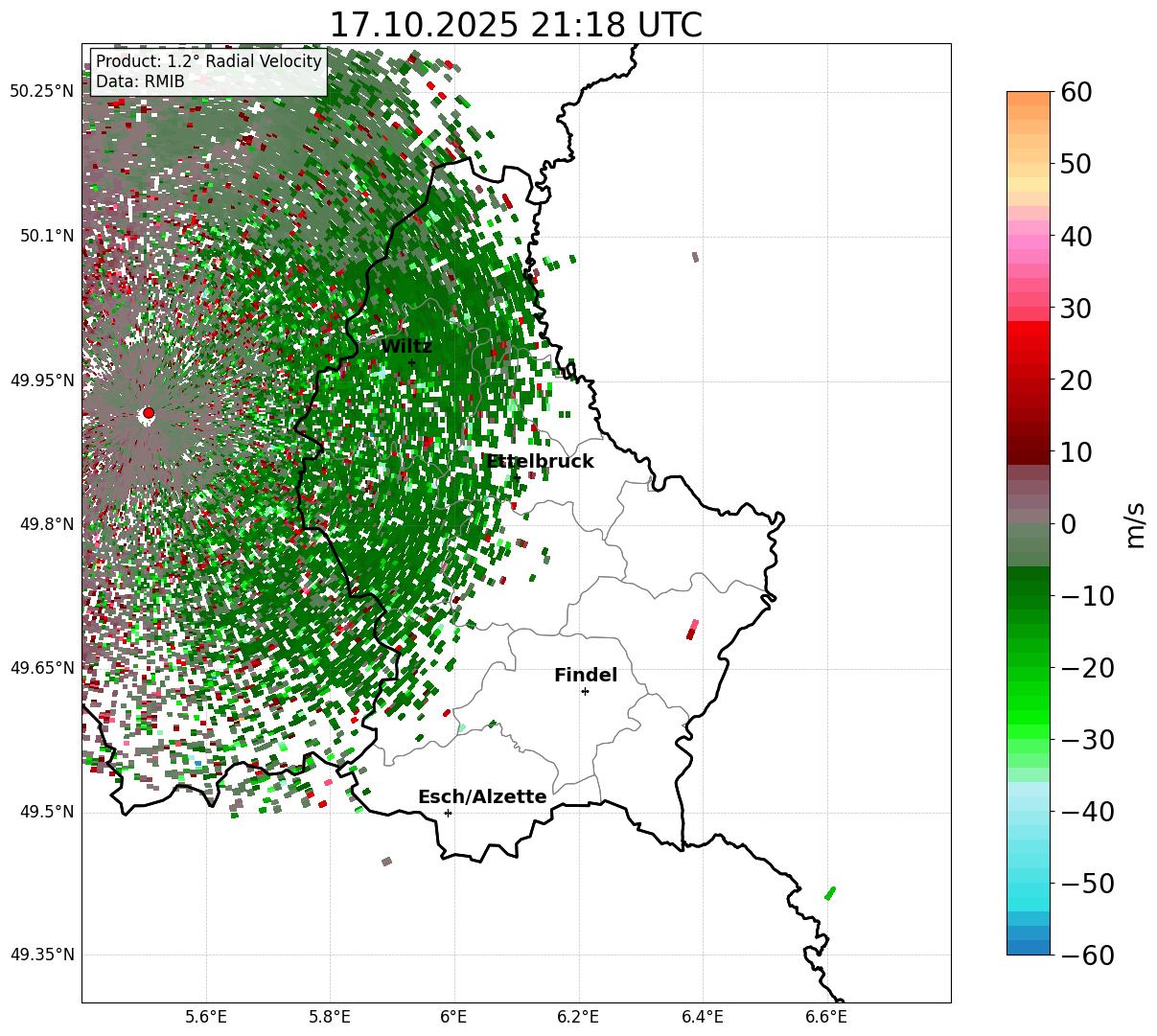1157x1036 pixels.
Task: Click the colorbar 0 tick label
Action: coord(1069,524)
